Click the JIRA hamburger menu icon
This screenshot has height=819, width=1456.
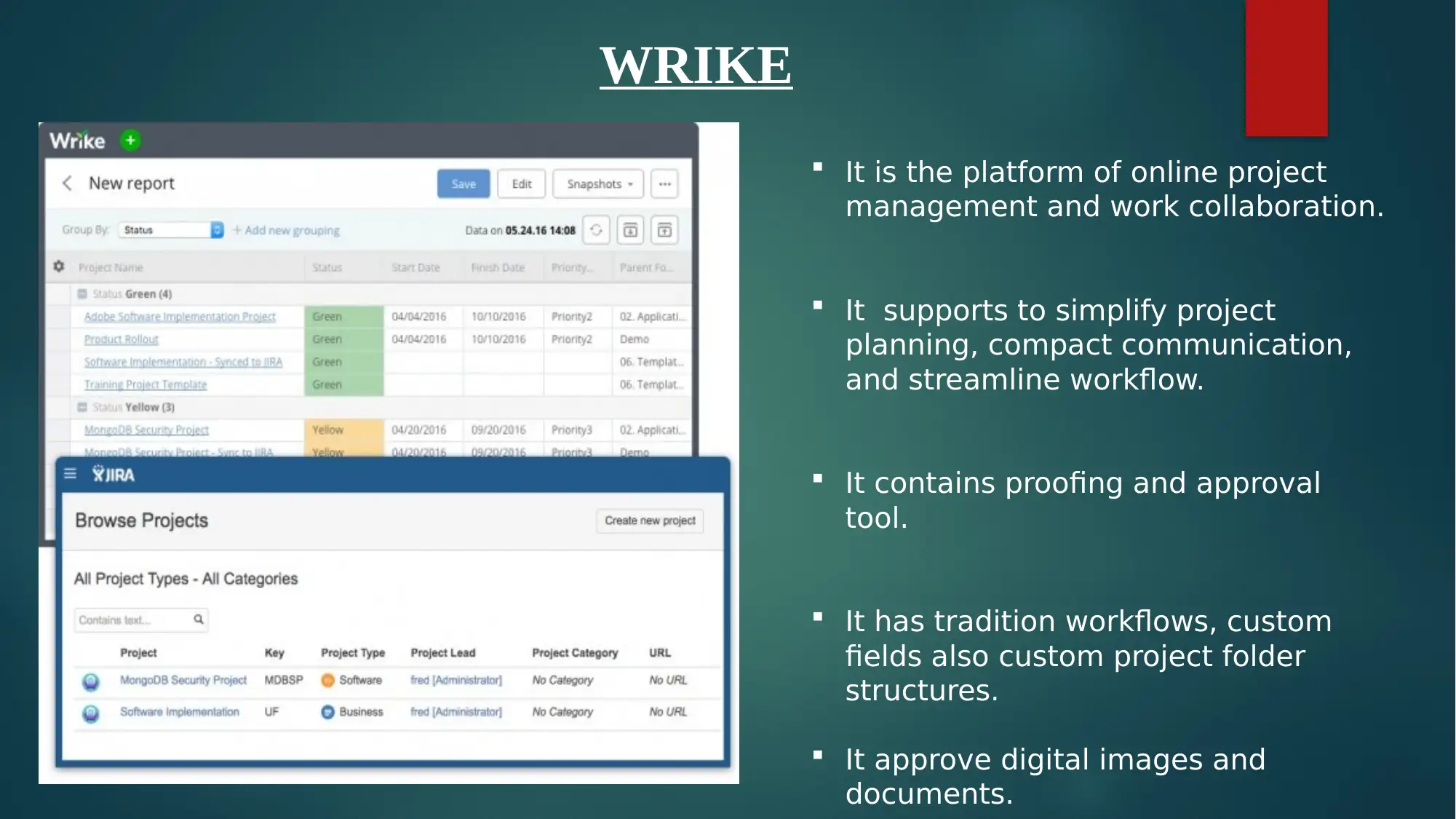69,475
